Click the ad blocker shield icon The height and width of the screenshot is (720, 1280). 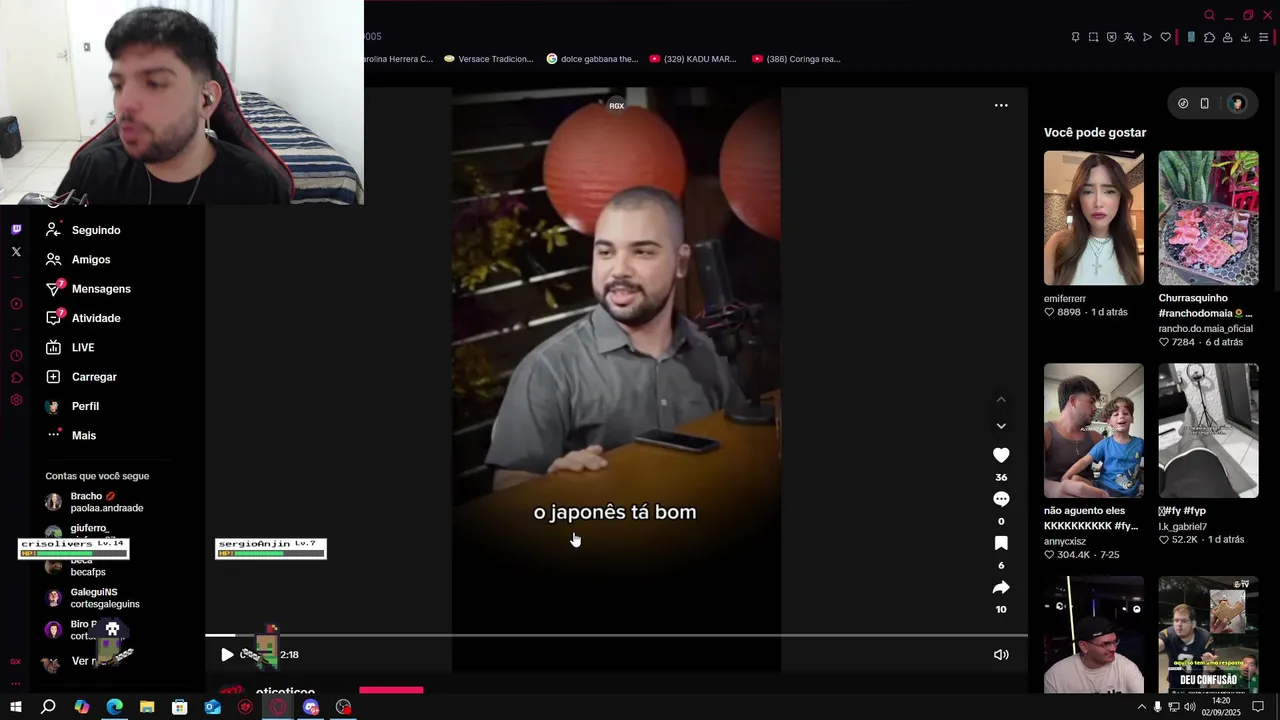pyautogui.click(x=1111, y=37)
